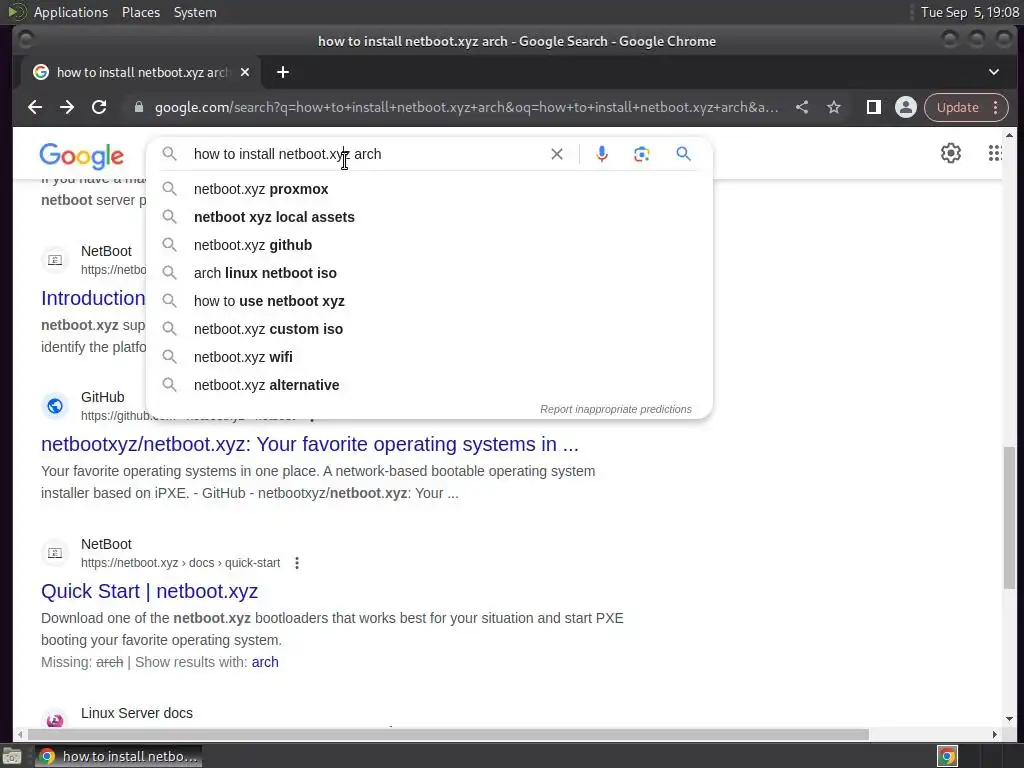Open a new Chrome tab

283,72
